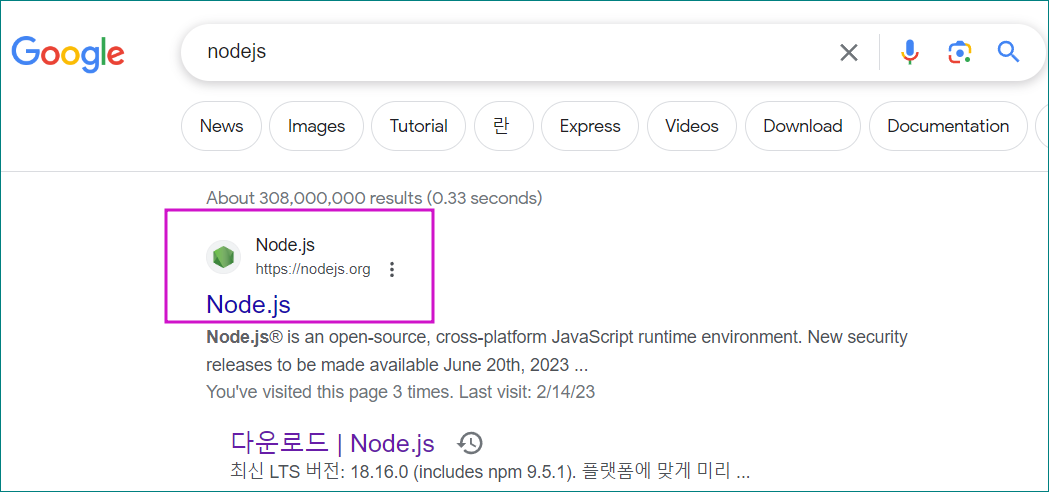The height and width of the screenshot is (492, 1049).
Task: Select the Tutorial filter chip
Action: (418, 126)
